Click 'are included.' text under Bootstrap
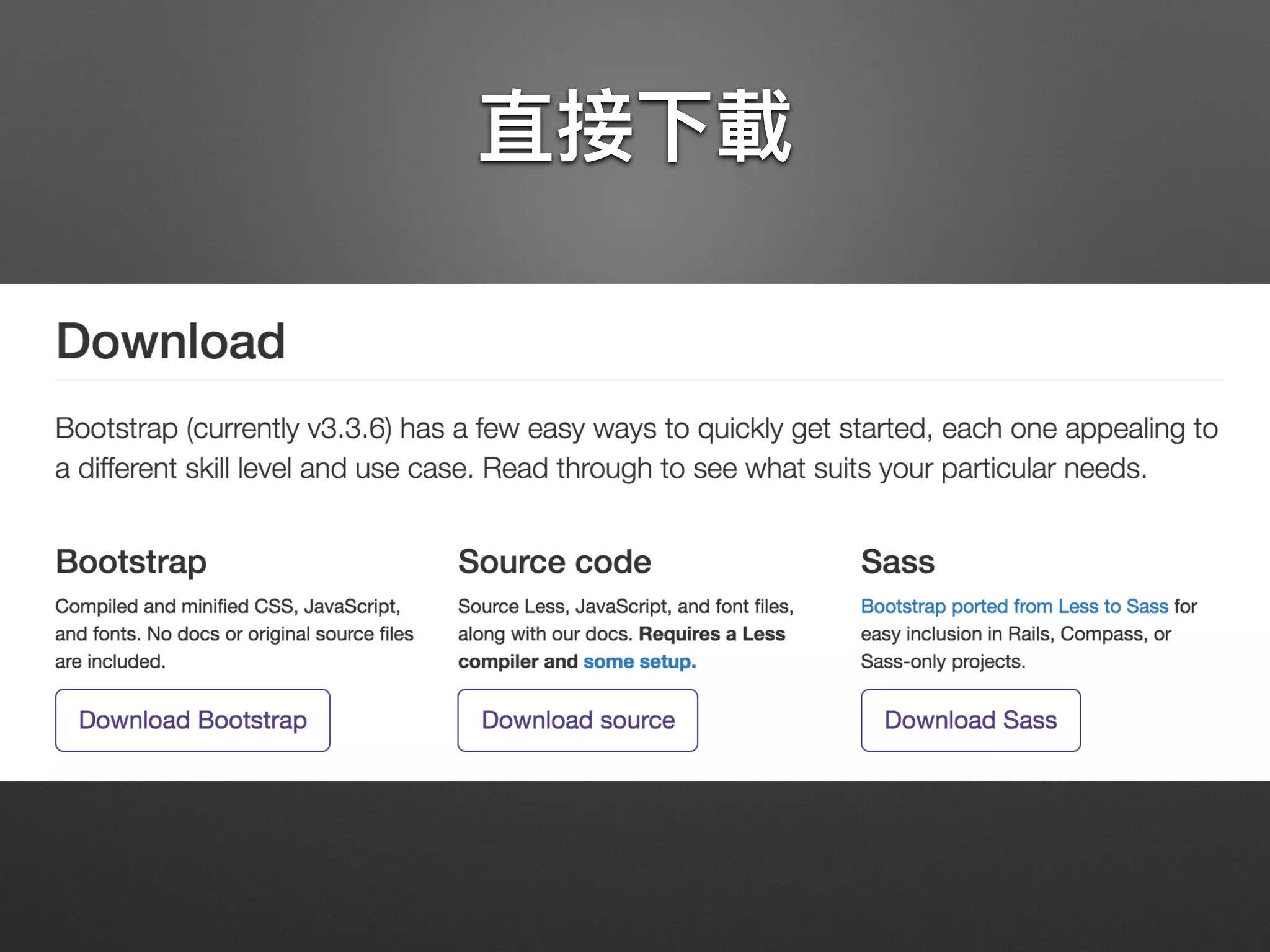The image size is (1270, 952). click(x=110, y=661)
